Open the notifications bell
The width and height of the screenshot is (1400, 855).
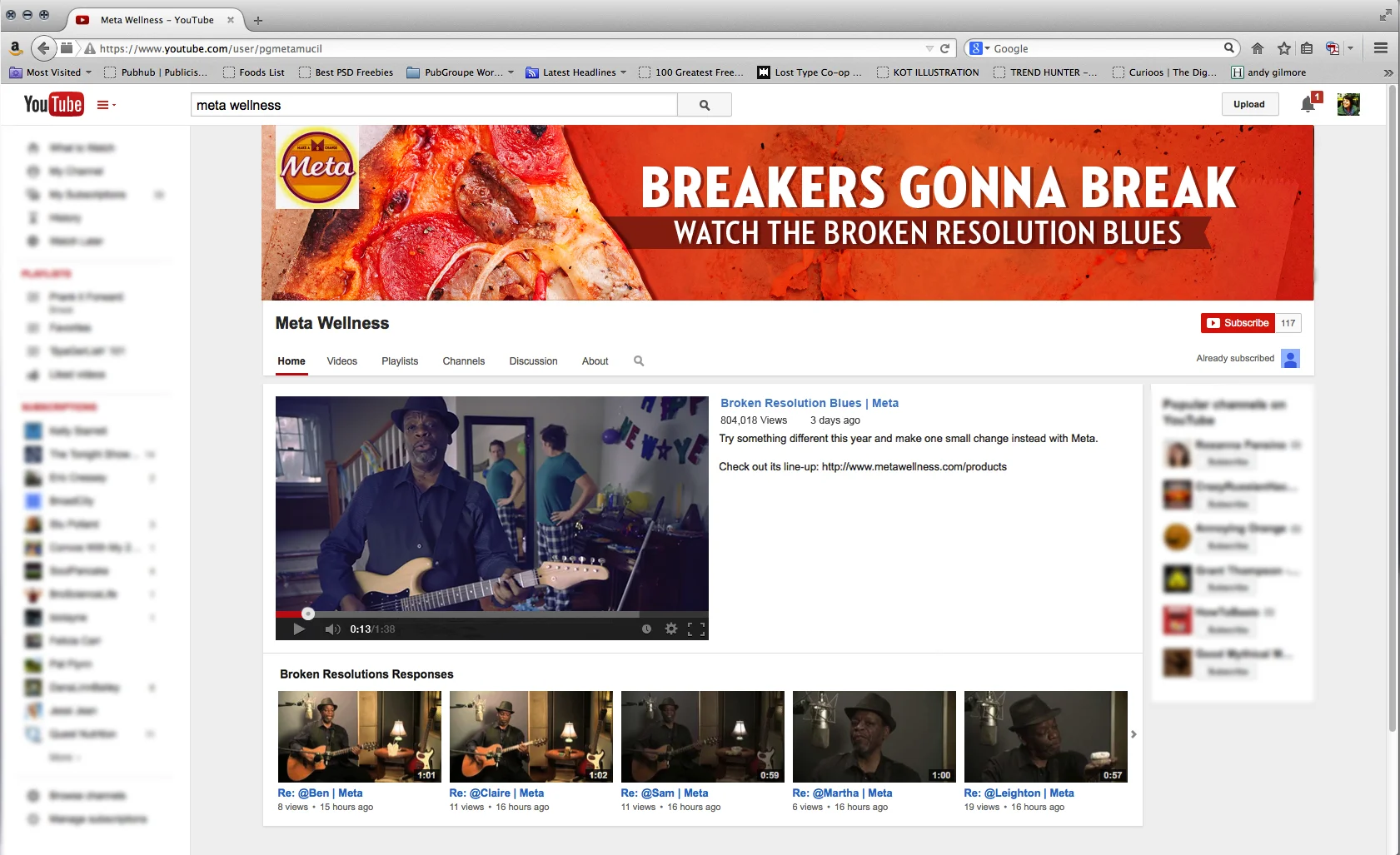1308,104
